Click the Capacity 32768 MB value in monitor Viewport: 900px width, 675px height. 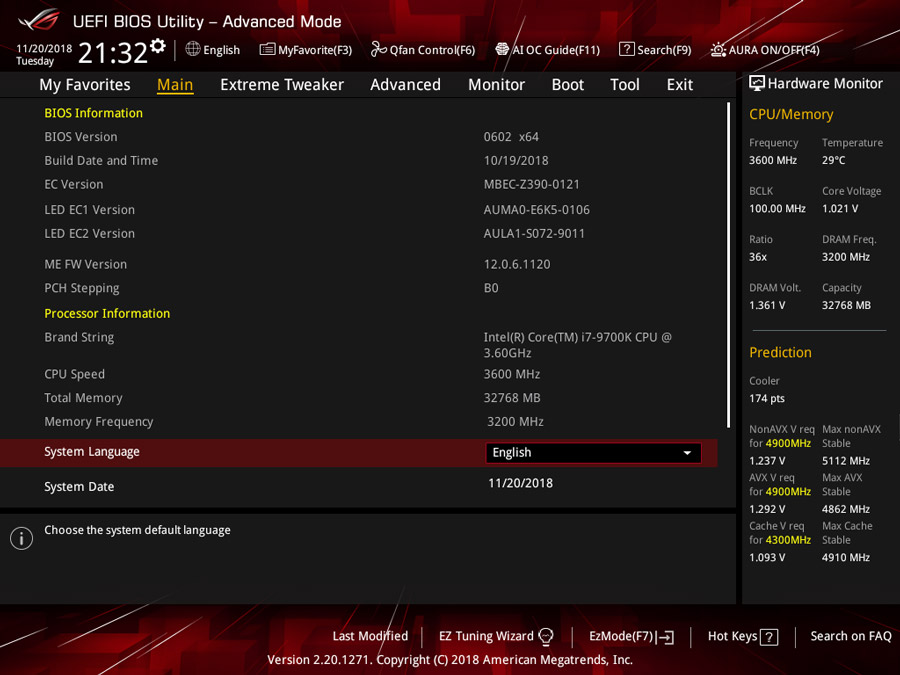point(846,305)
